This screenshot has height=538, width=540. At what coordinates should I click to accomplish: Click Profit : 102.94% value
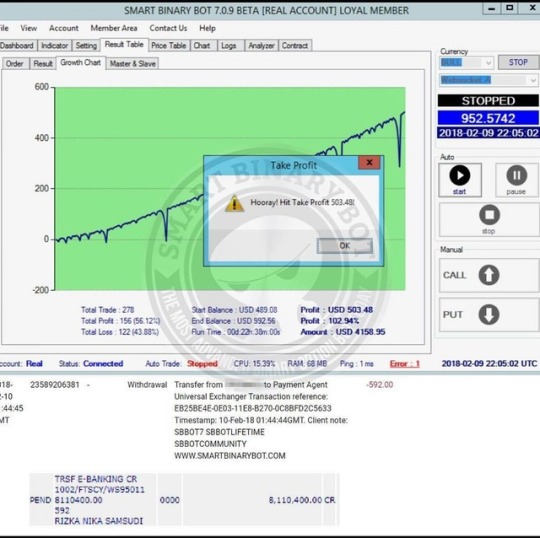click(330, 321)
